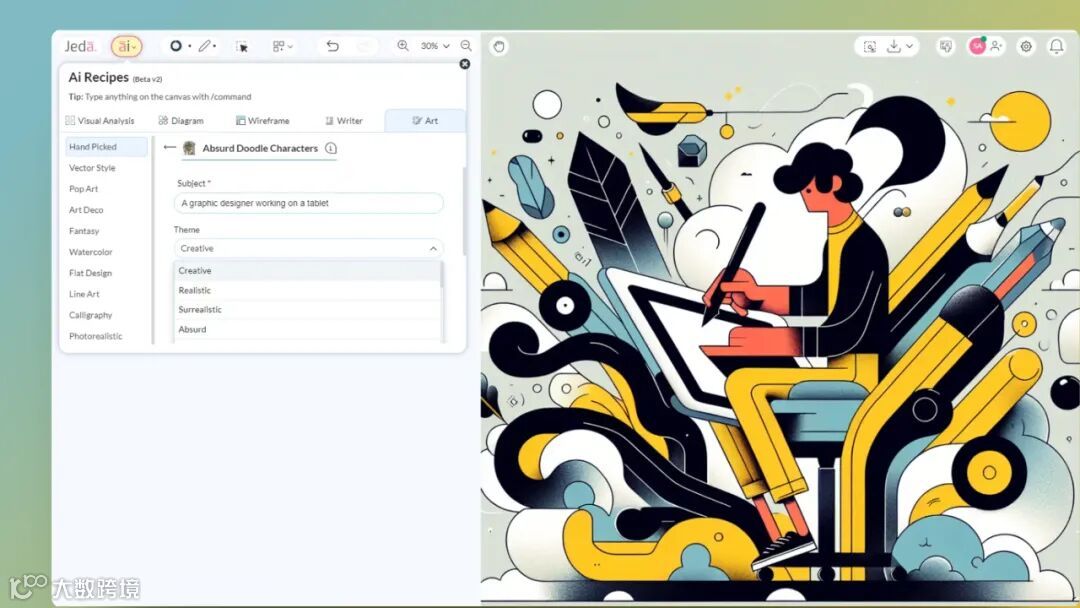The height and width of the screenshot is (608, 1080).
Task: Open the add widgets grid dropdown
Action: [x=282, y=46]
